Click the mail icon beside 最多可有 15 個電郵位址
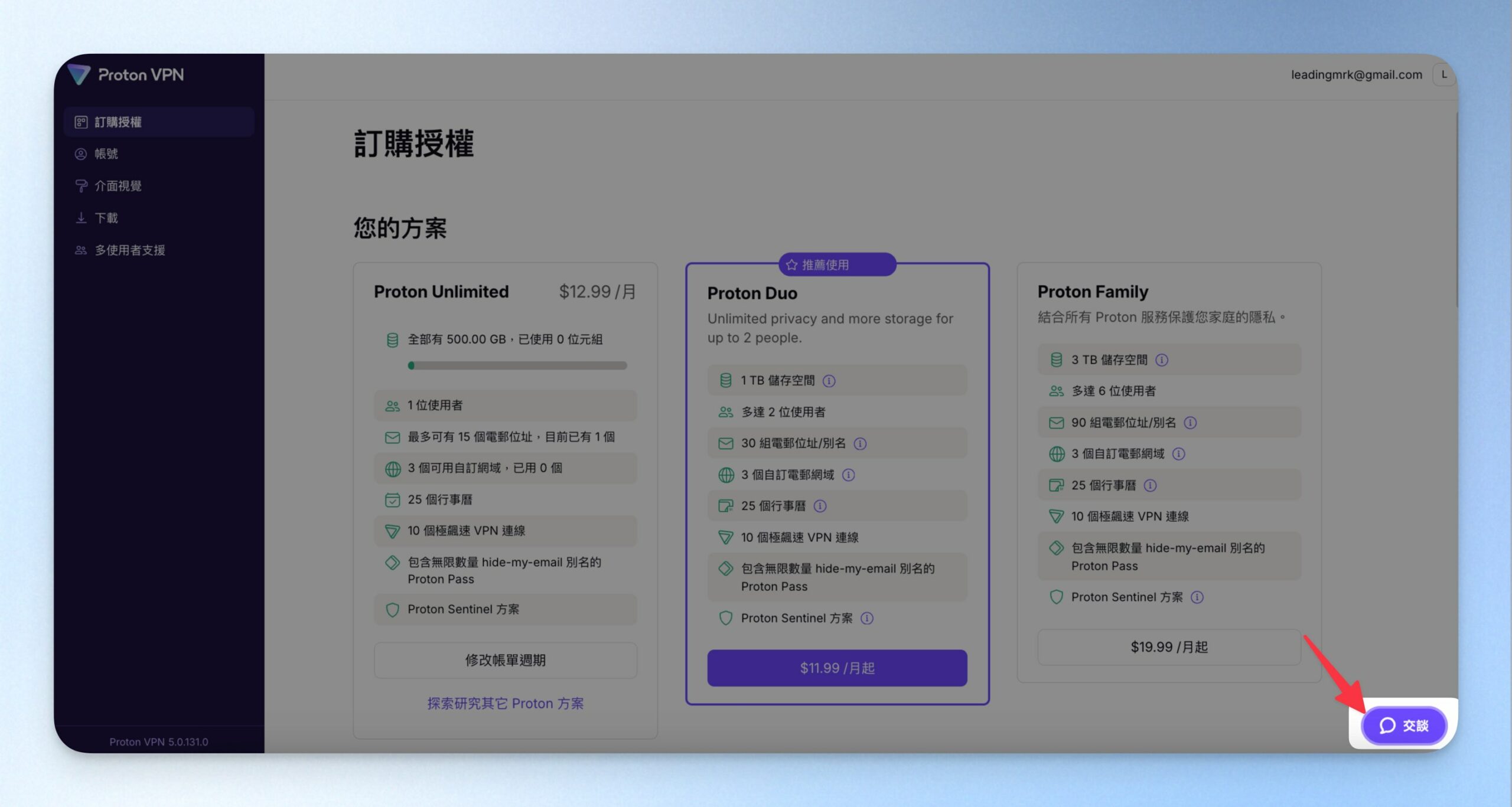This screenshot has height=807, width=1512. [x=392, y=437]
